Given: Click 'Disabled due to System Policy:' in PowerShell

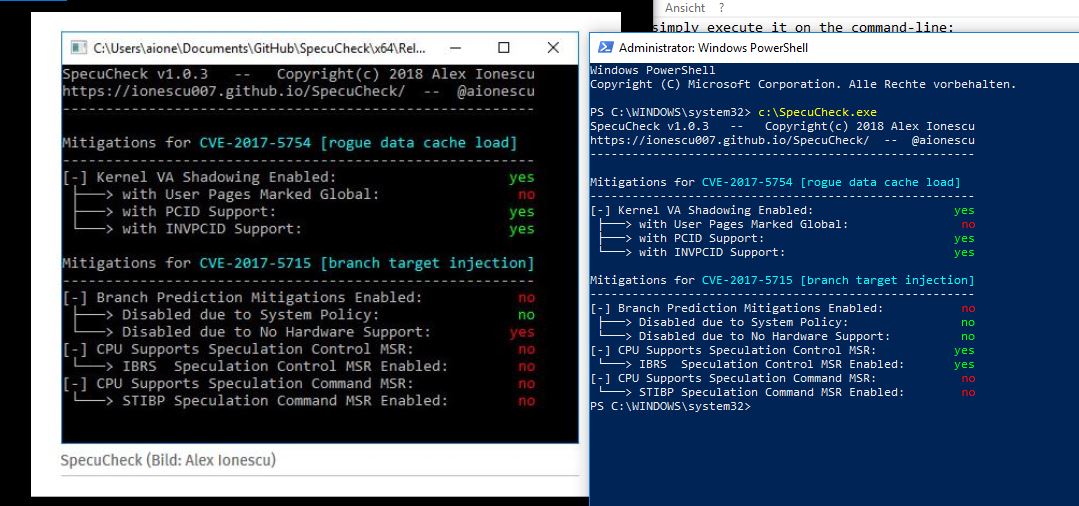Looking at the screenshot, I should click(x=744, y=321).
